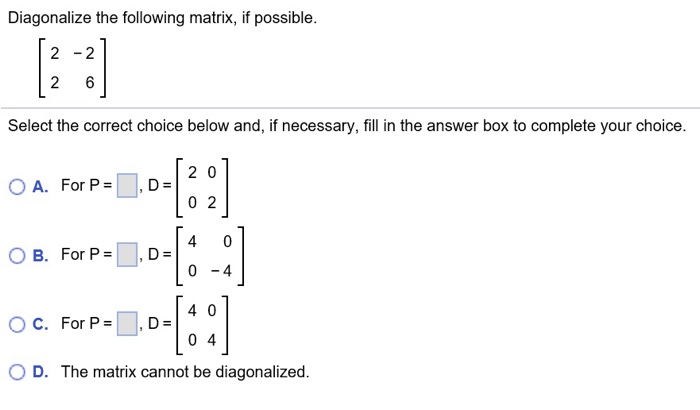The image size is (700, 410).
Task: Click the diagonal matrix with entries 4 and 4
Action: [202, 325]
